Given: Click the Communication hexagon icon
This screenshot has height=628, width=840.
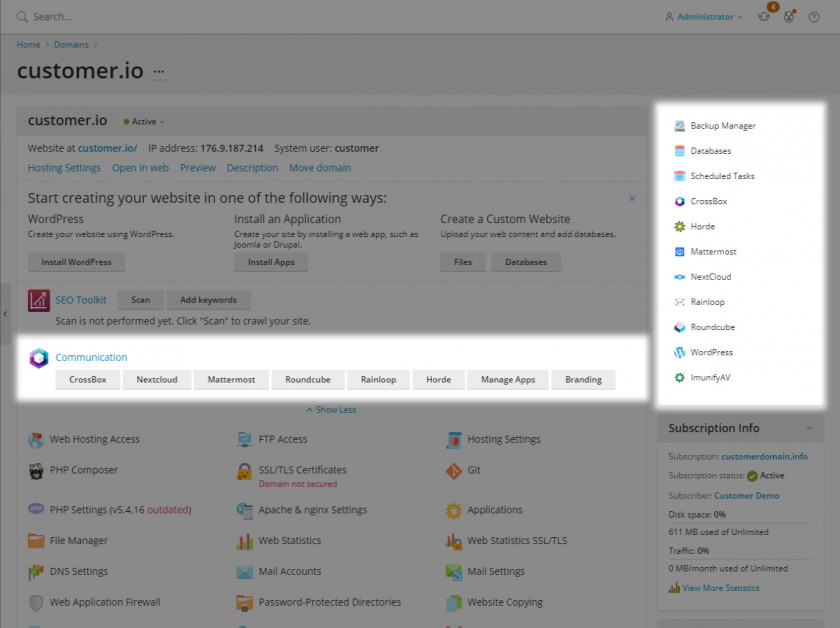Looking at the screenshot, I should click(39, 358).
